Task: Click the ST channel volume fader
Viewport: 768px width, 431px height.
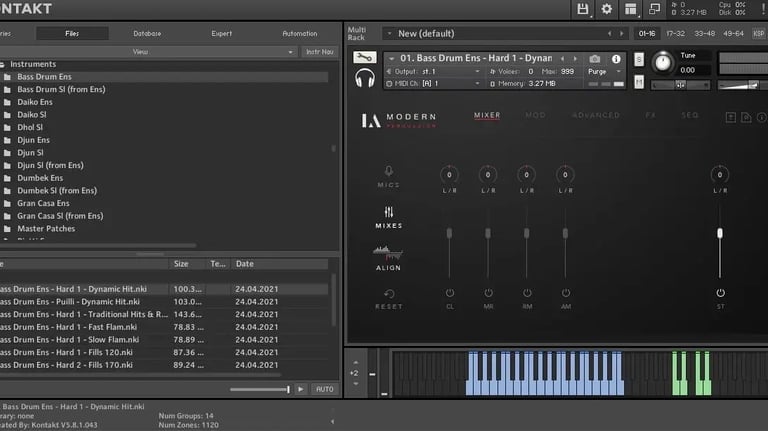Action: click(720, 234)
